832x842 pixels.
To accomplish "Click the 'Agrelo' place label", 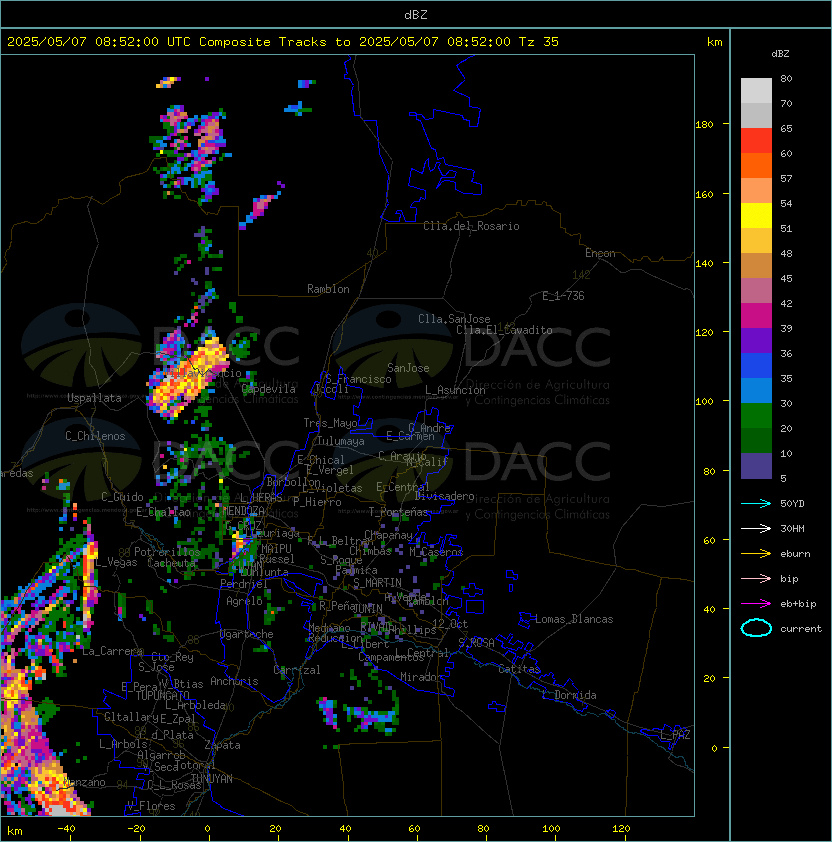I will click(244, 601).
